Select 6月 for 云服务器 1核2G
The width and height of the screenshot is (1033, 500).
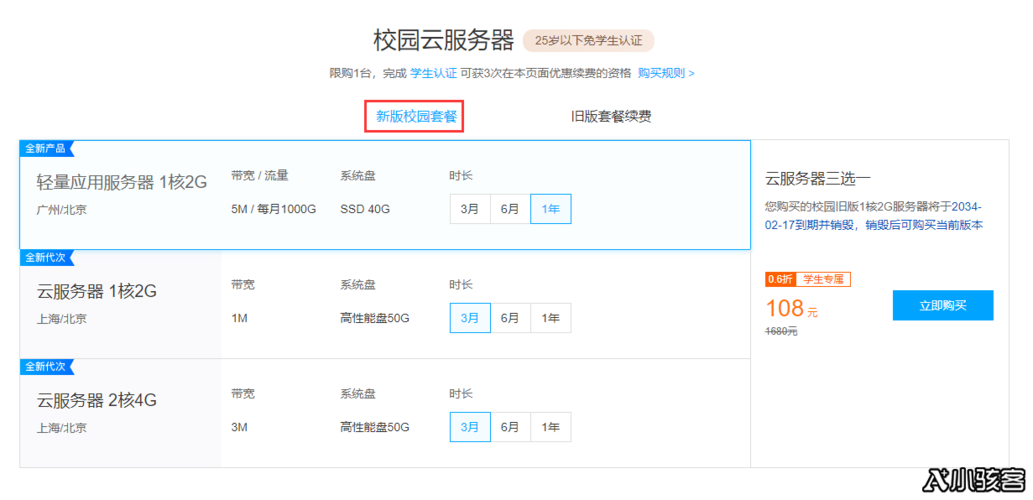(x=510, y=318)
